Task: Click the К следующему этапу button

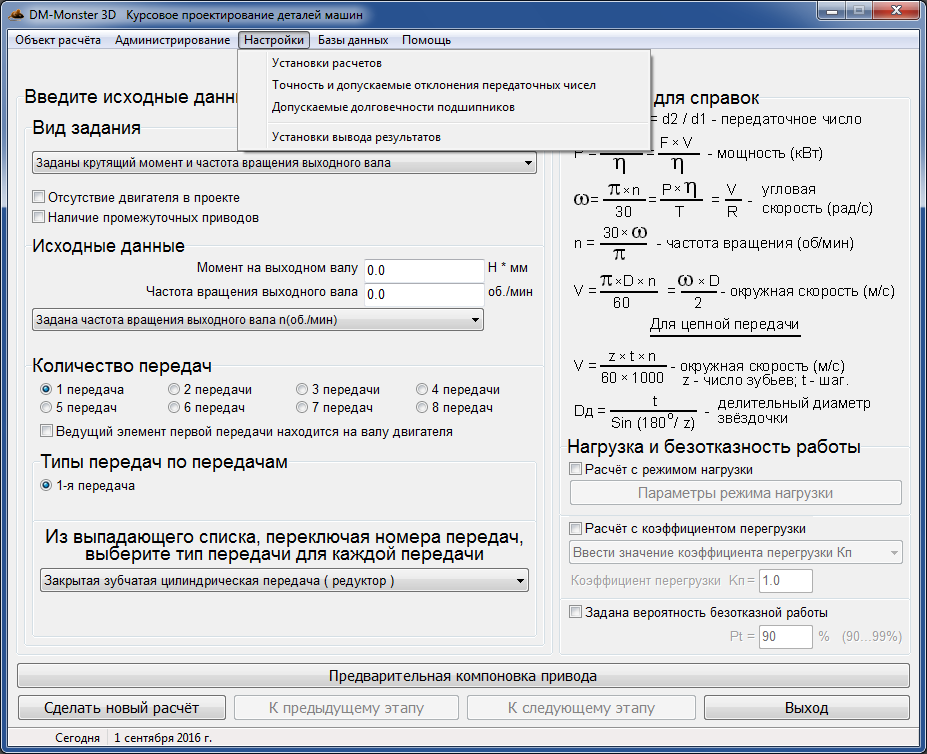Action: (x=581, y=708)
